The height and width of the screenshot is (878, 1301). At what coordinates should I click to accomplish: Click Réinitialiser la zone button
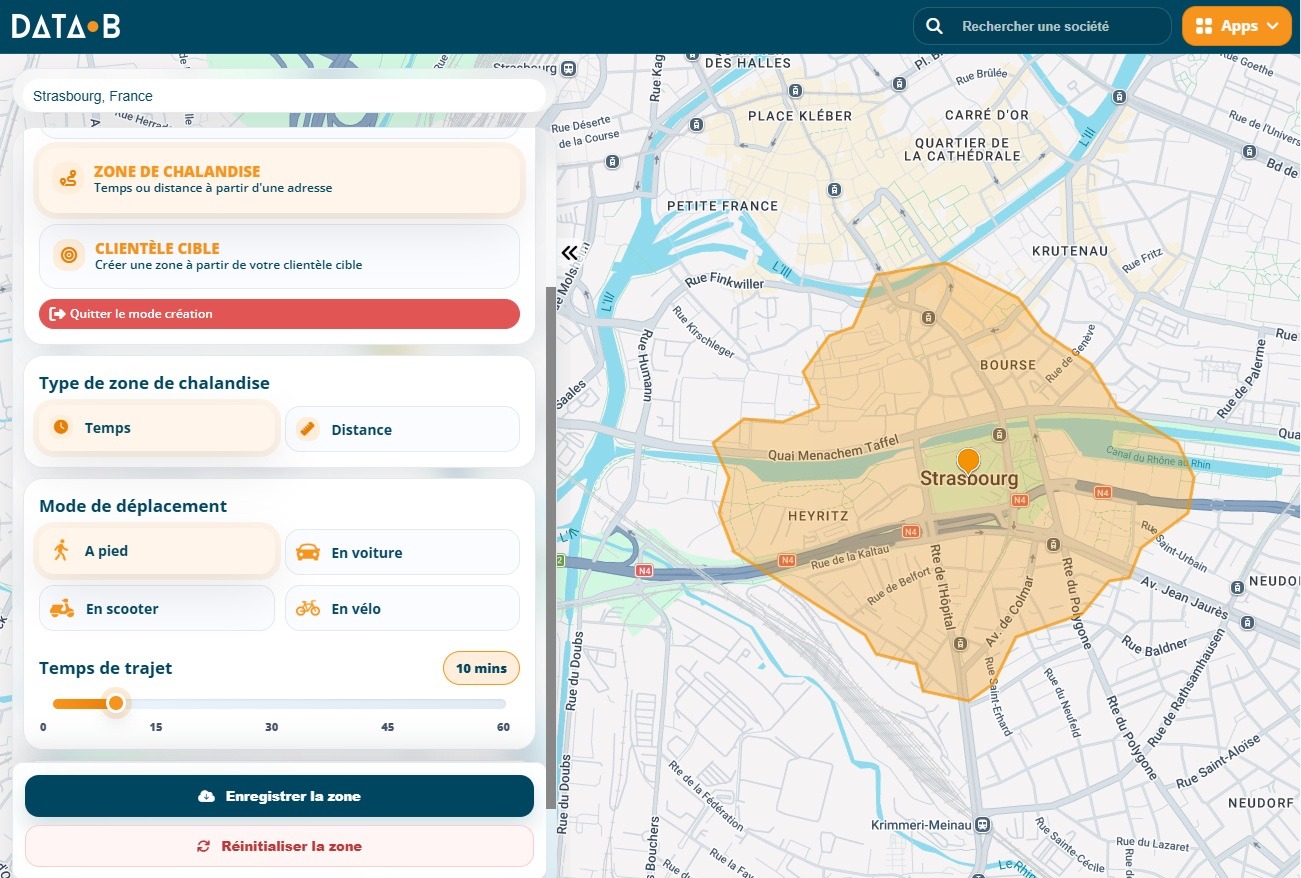pyautogui.click(x=279, y=846)
